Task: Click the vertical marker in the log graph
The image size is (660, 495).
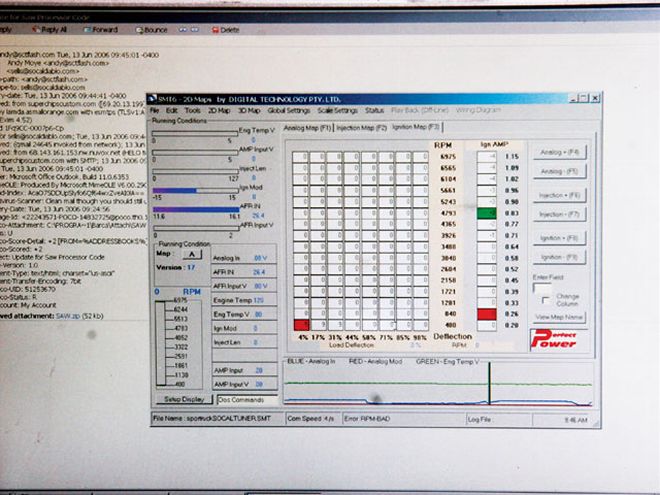Action: click(489, 383)
